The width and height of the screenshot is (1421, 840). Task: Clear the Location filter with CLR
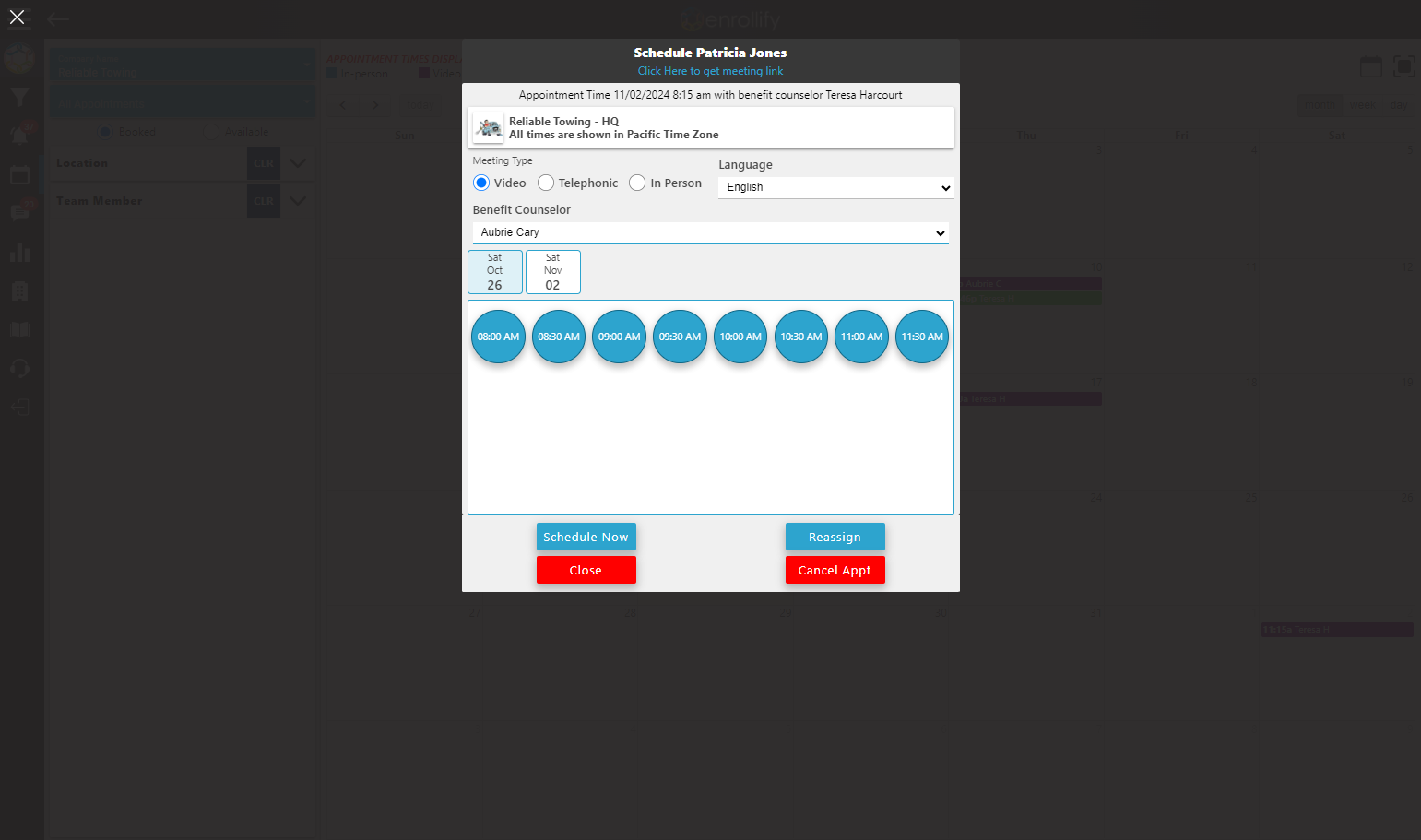(264, 163)
